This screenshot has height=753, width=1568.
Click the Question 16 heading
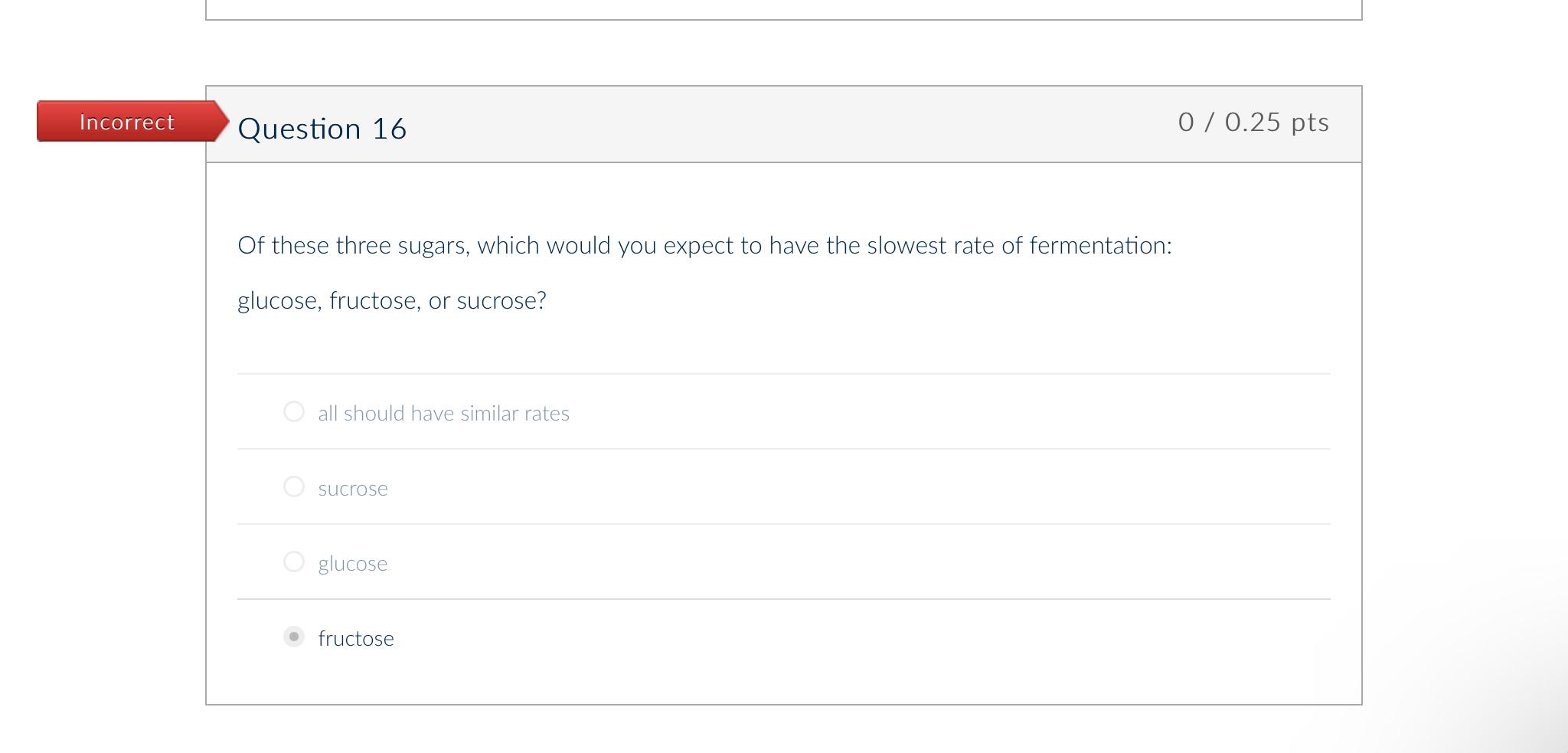click(322, 129)
